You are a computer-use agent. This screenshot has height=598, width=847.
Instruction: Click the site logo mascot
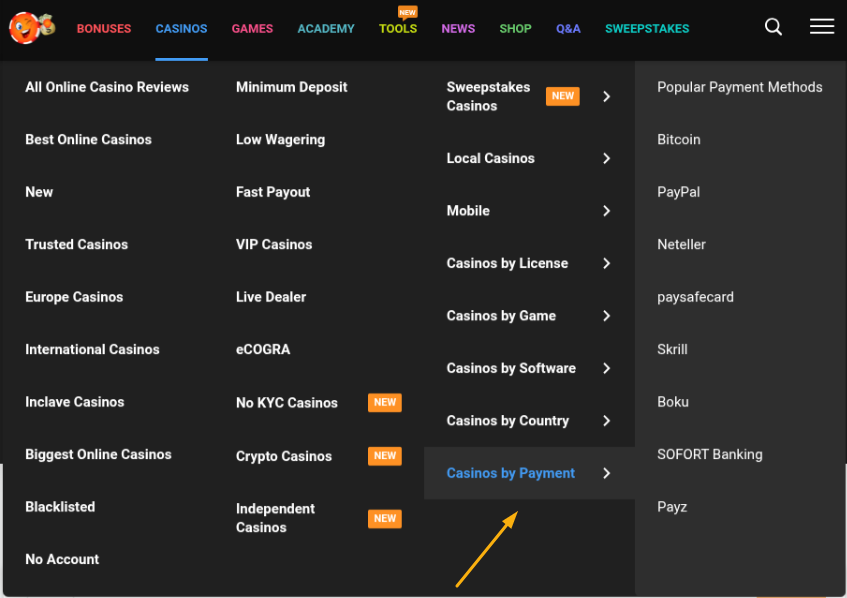(30, 27)
